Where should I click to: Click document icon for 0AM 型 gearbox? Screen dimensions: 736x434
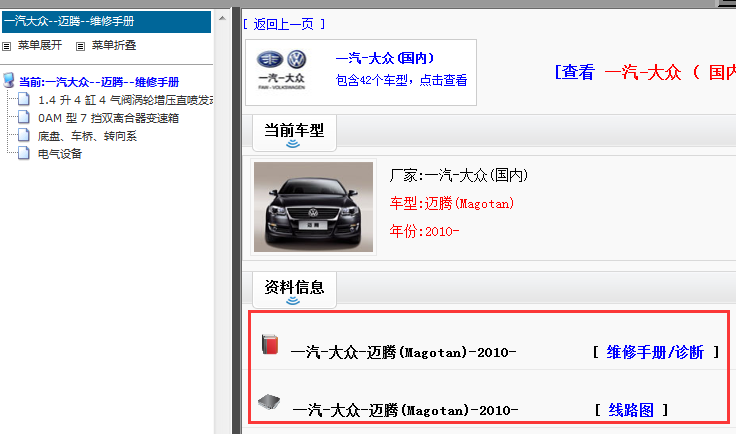click(x=23, y=117)
